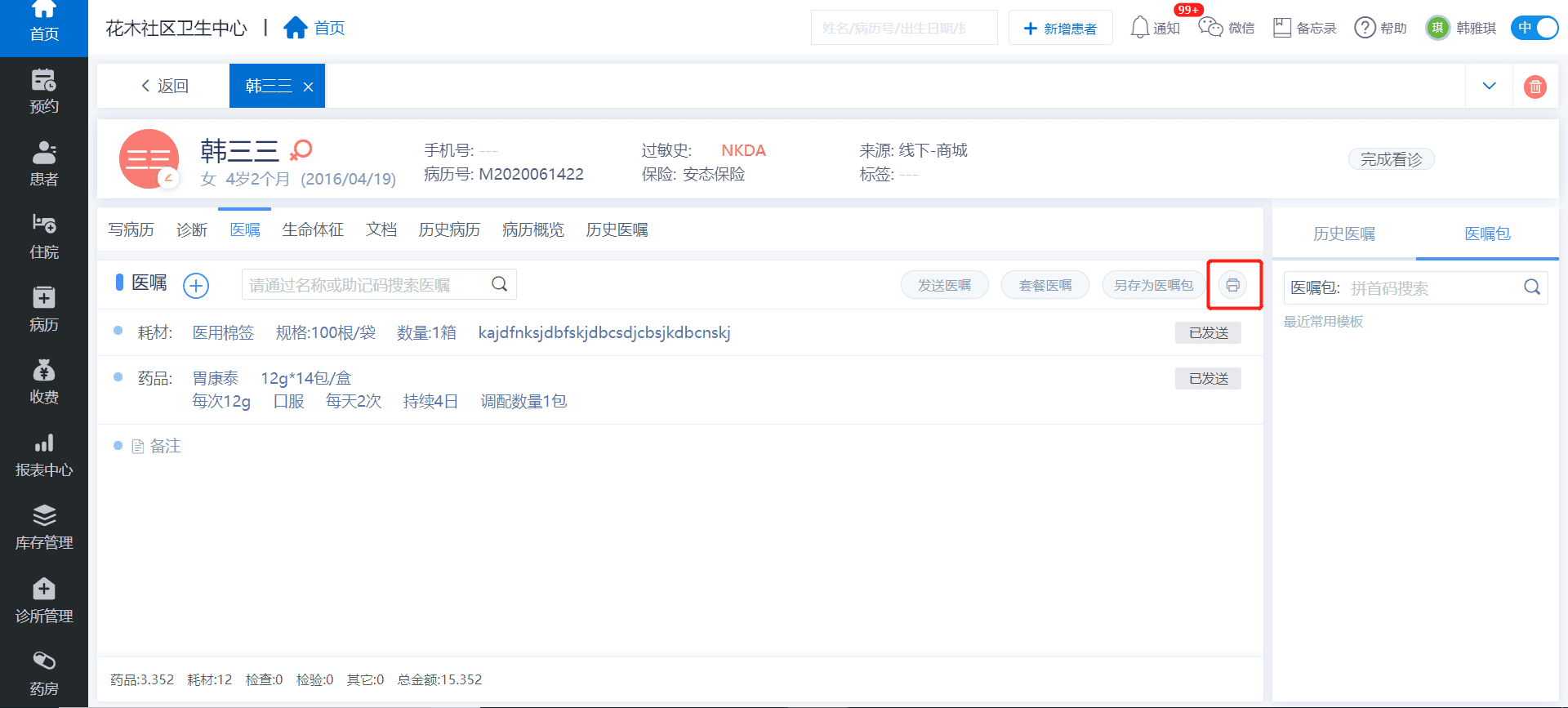Image resolution: width=1568 pixels, height=708 pixels.
Task: Expand the tab list chevron dropdown
Action: 1489,87
